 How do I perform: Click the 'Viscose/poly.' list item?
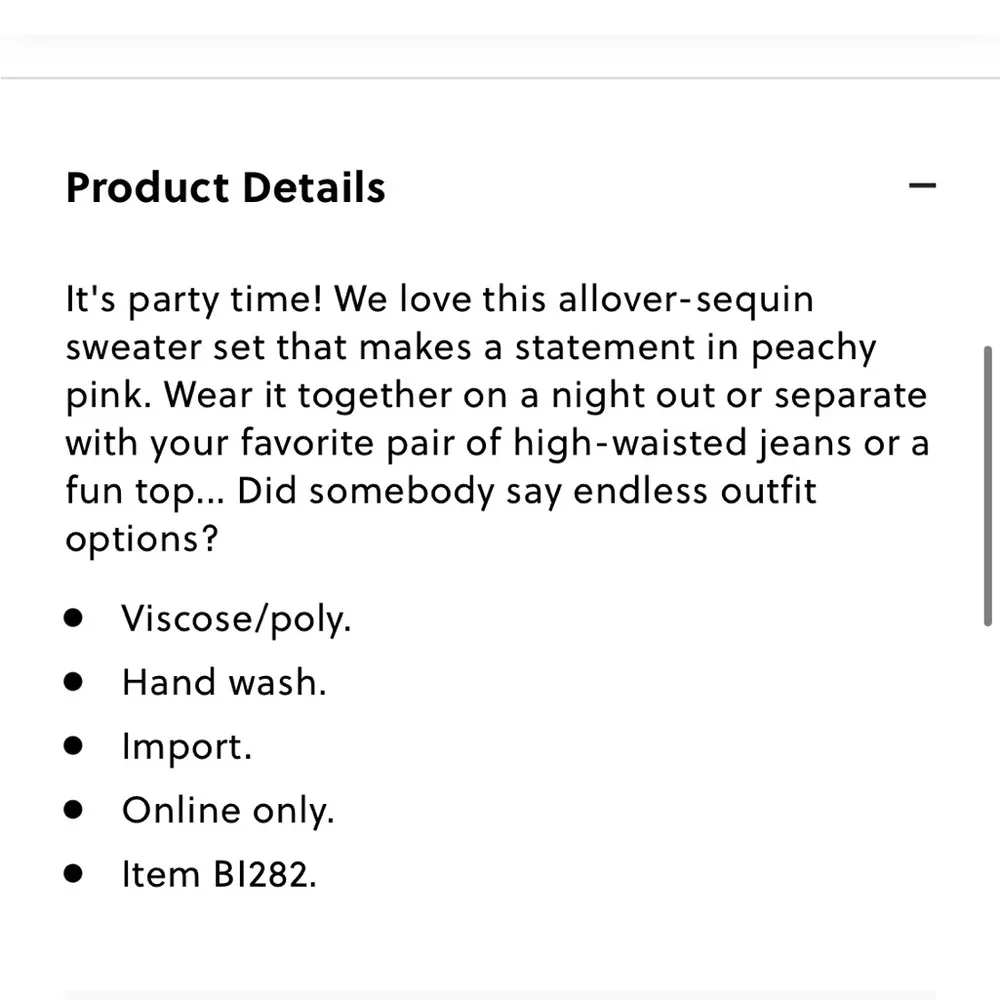click(x=236, y=619)
